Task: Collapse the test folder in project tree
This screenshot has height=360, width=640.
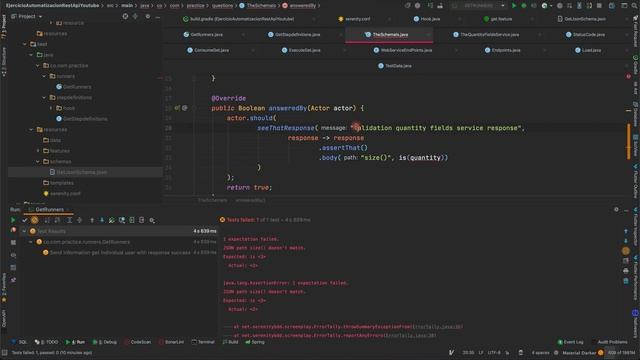Action: (25, 44)
